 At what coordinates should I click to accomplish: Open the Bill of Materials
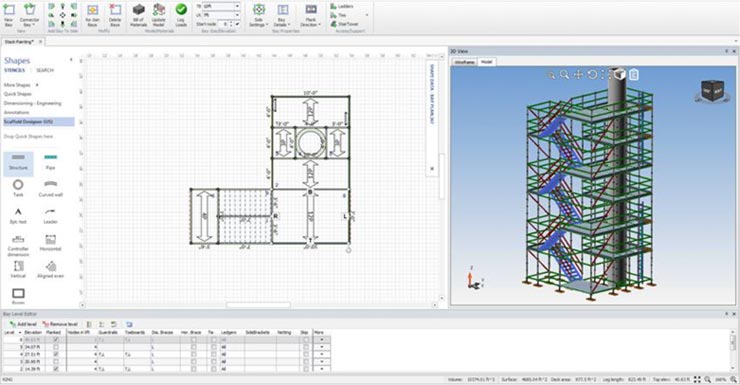click(138, 15)
